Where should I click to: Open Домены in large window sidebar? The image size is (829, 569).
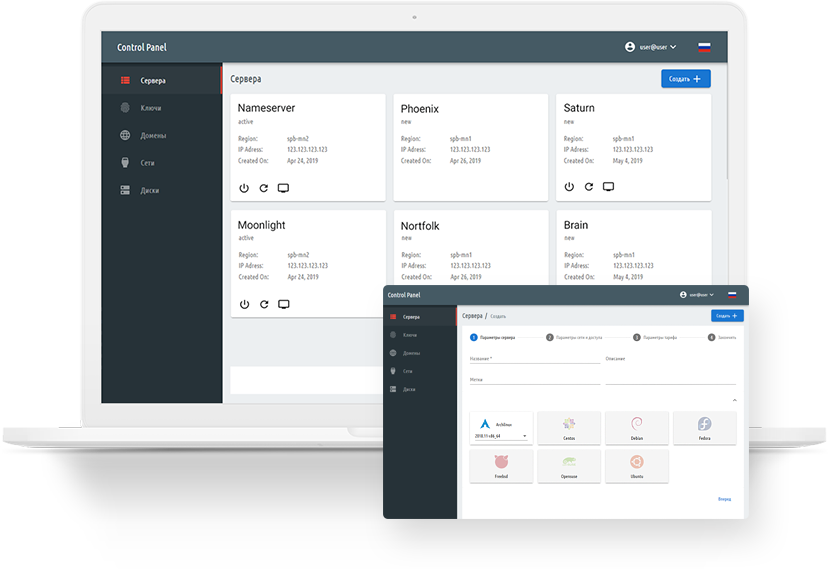click(161, 135)
